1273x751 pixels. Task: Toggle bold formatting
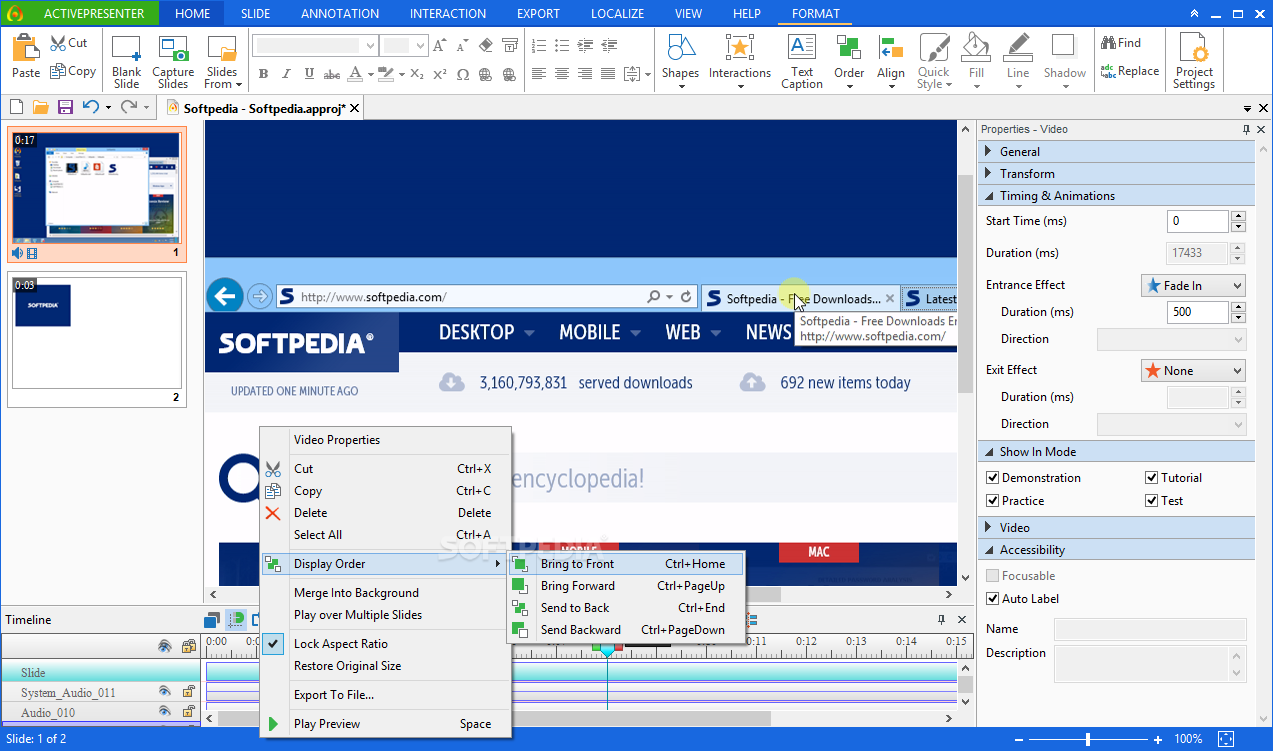click(x=263, y=74)
